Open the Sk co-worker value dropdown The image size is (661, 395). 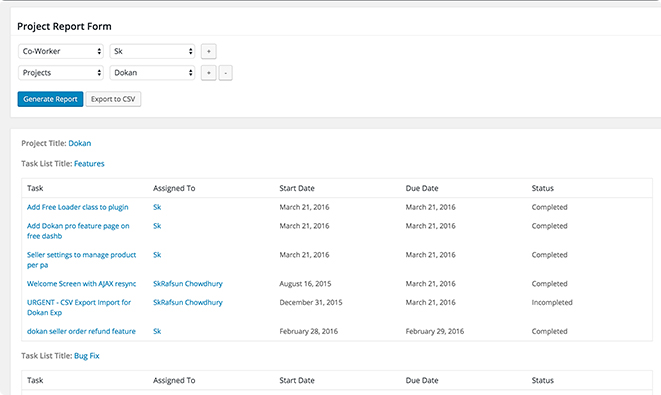[152, 51]
